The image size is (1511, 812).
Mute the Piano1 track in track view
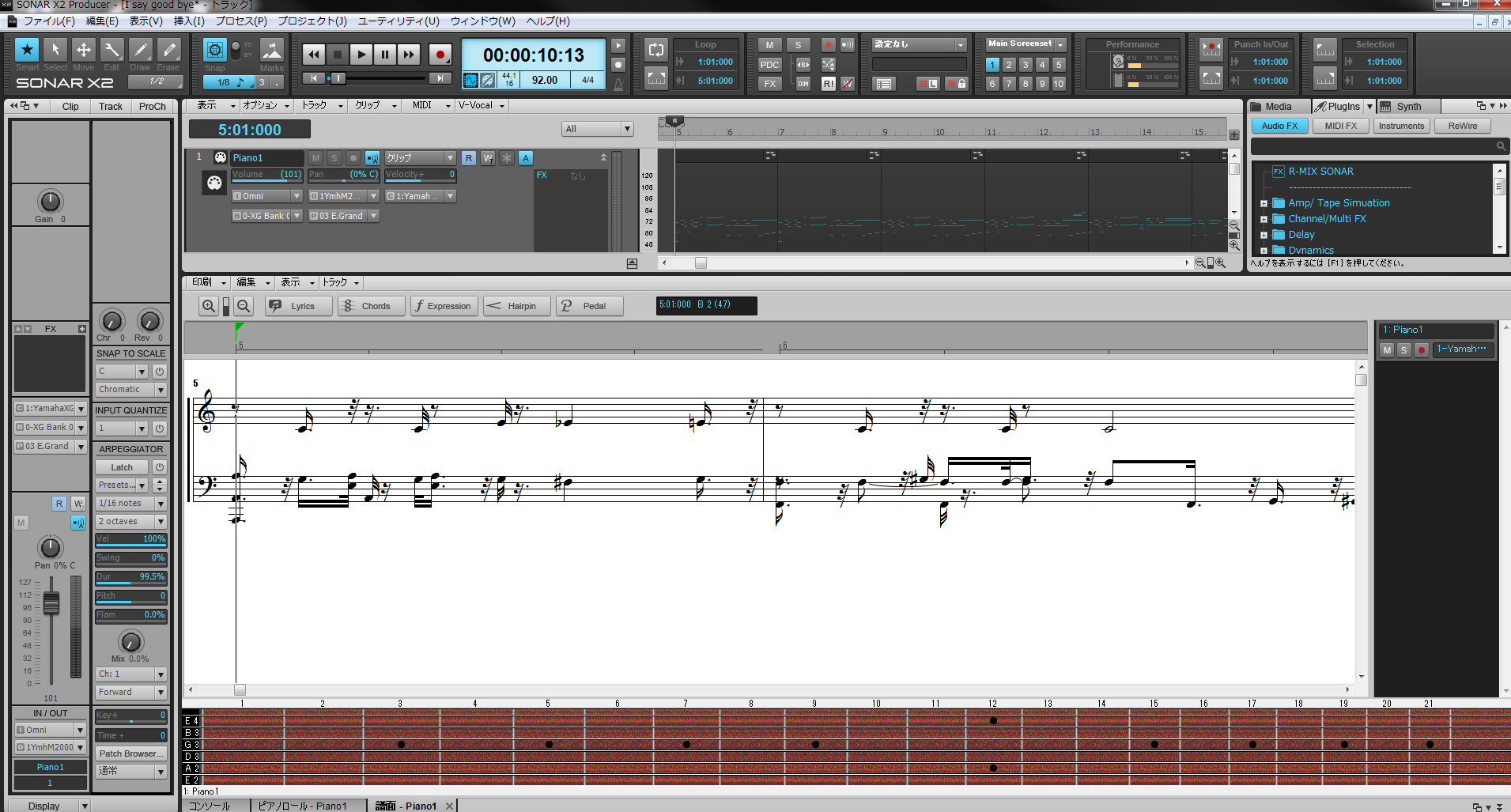click(x=315, y=158)
